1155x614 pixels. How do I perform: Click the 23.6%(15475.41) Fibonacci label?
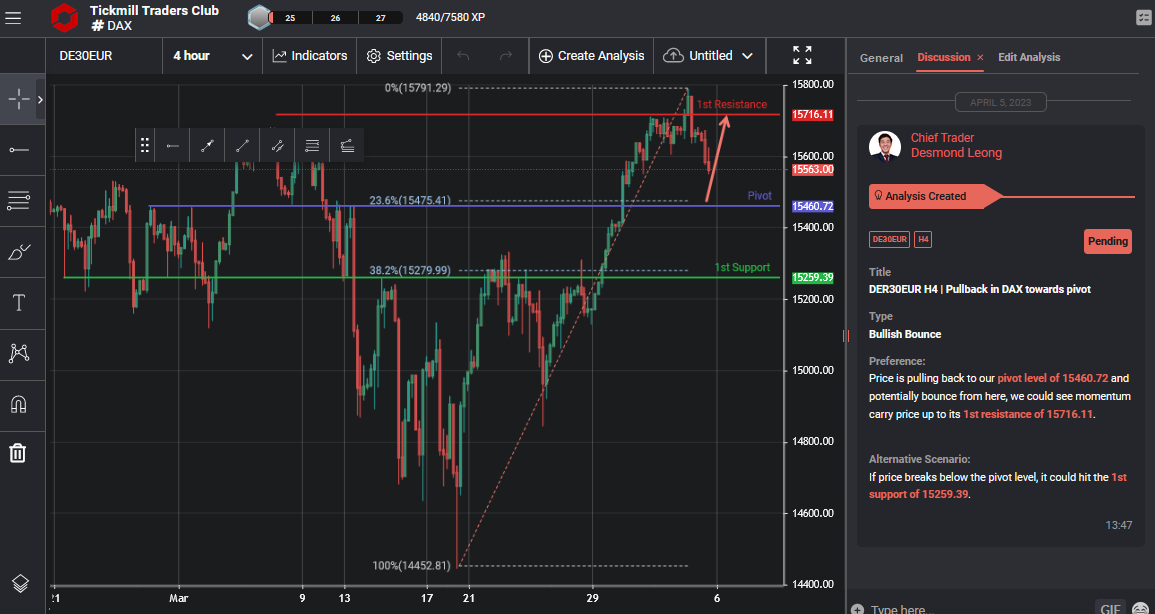click(411, 200)
